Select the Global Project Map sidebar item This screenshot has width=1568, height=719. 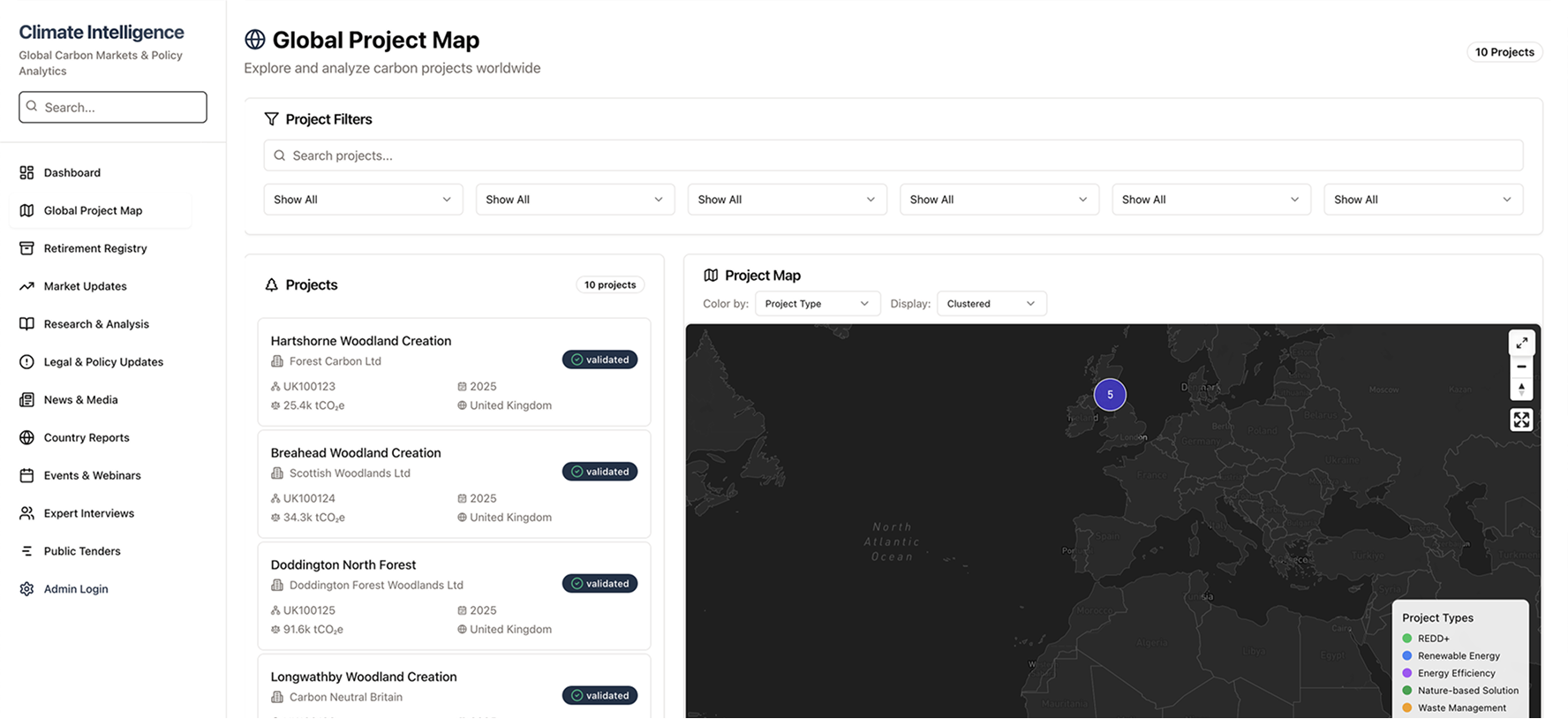coord(101,210)
